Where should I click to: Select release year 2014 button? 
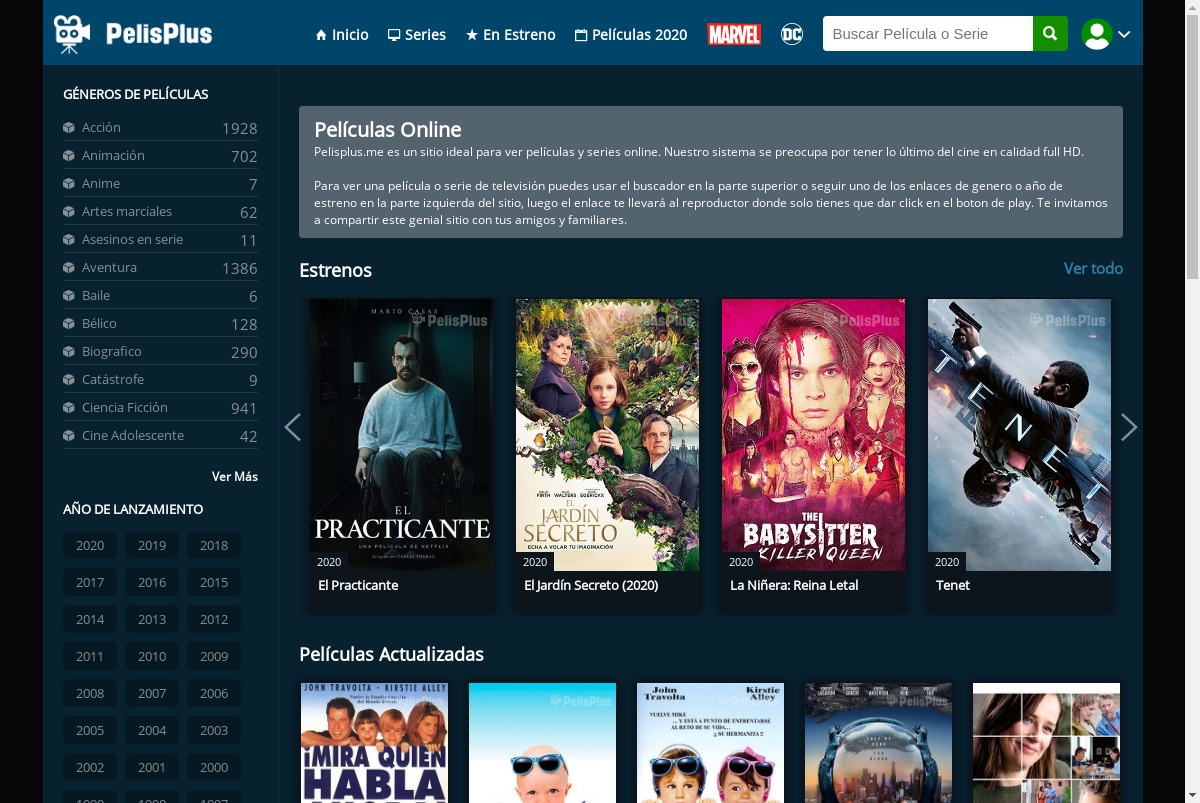[x=90, y=619]
